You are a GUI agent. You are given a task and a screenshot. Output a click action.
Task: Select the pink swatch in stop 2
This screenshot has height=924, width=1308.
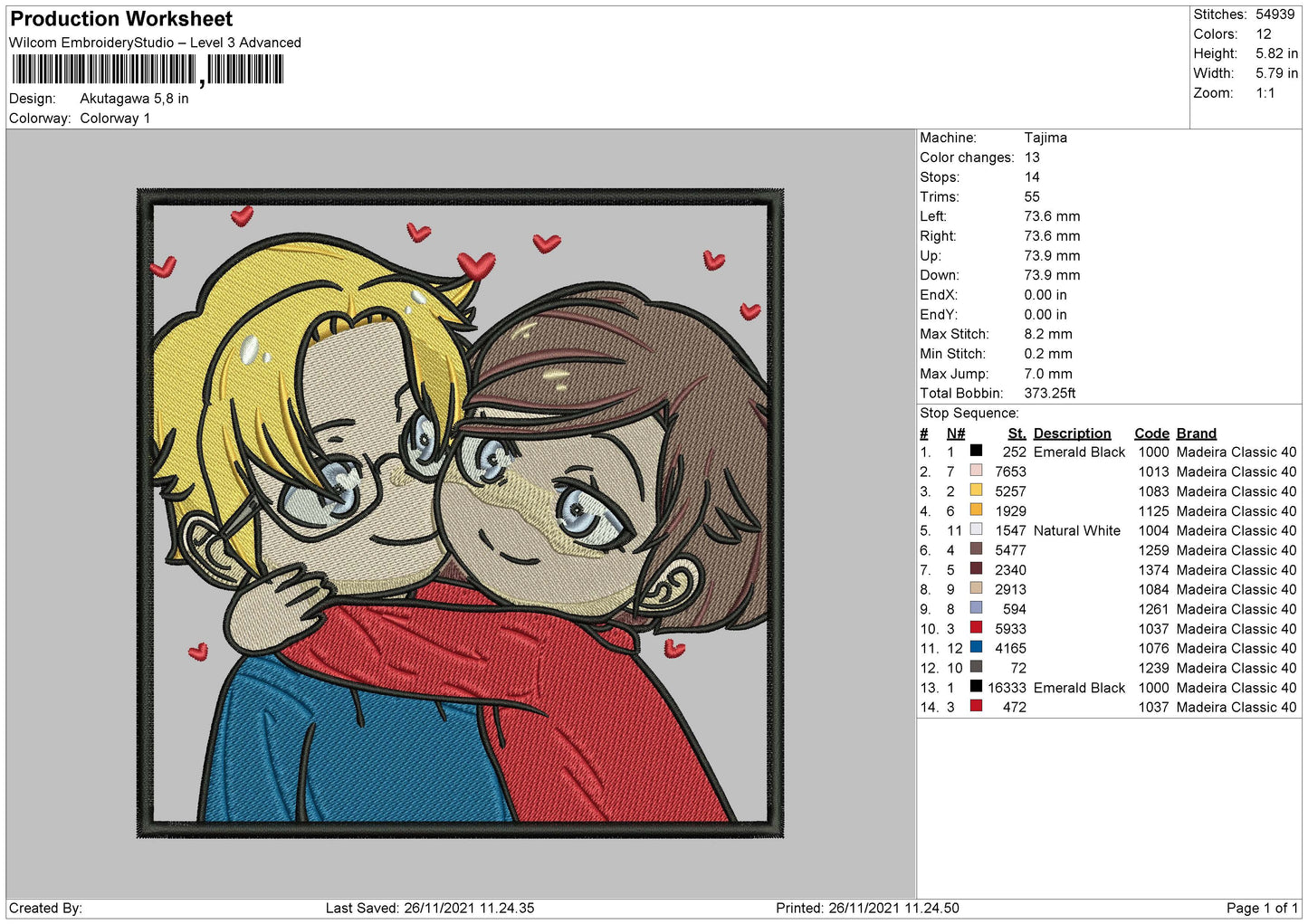976,471
